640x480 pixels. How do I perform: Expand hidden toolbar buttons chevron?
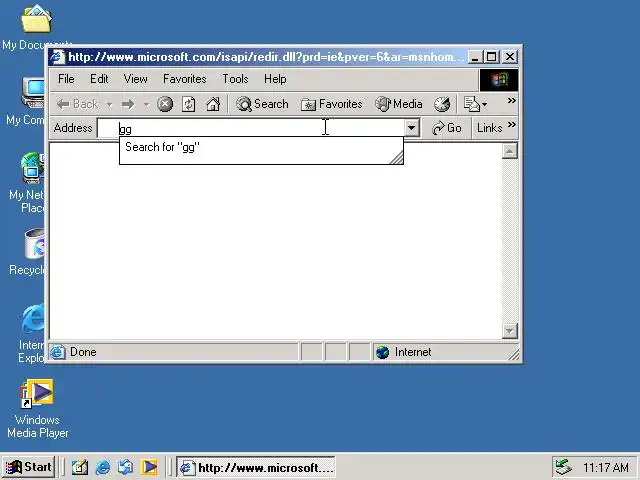coord(511,100)
